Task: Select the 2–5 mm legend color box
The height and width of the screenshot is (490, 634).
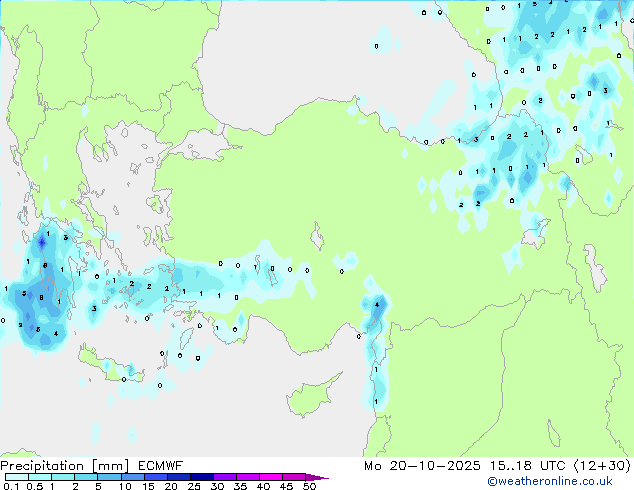Action: (86, 477)
